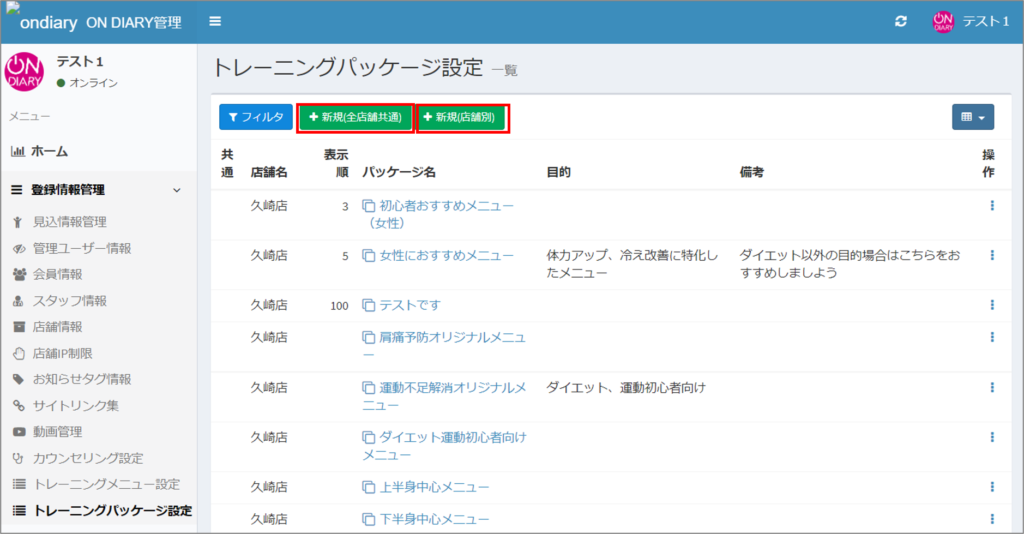Click copy icon beside 上半身中心メニュー
This screenshot has width=1024, height=534.
click(x=368, y=488)
